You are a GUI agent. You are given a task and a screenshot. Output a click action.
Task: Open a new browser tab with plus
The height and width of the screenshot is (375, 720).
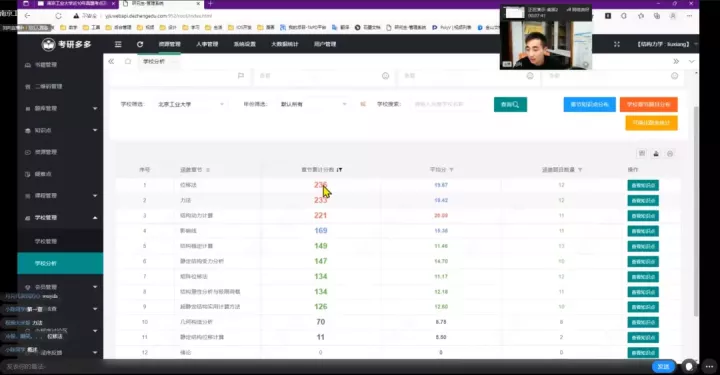click(210, 3)
